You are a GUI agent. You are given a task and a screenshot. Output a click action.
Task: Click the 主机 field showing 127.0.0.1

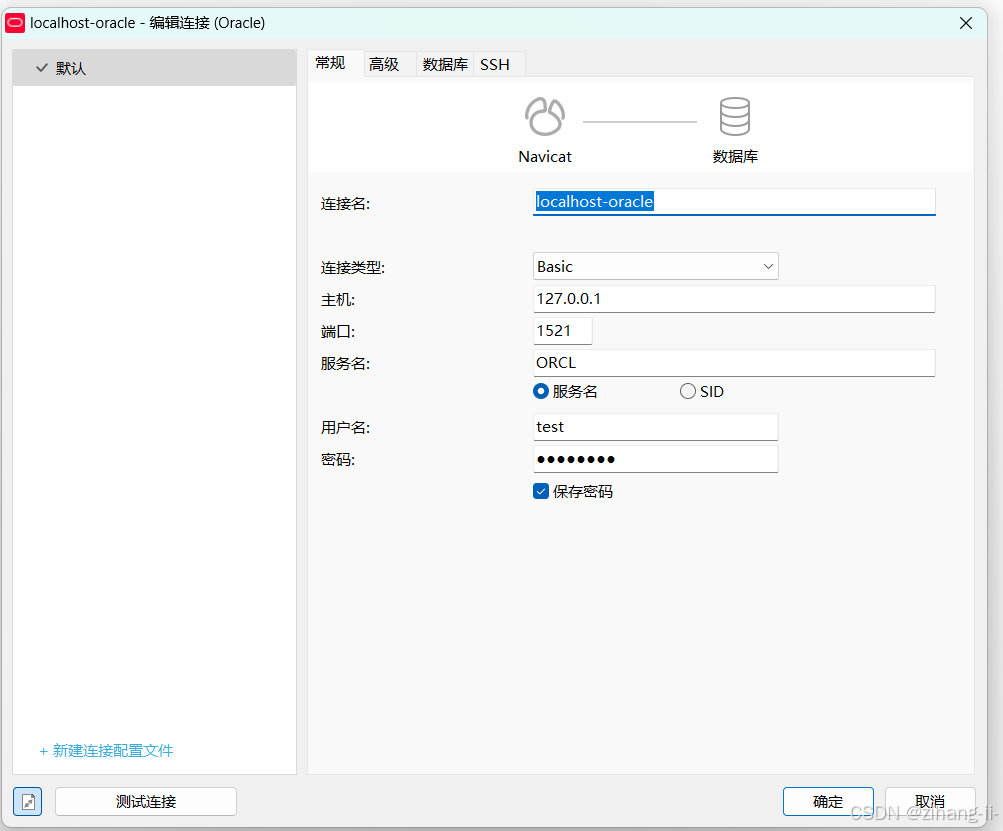734,299
